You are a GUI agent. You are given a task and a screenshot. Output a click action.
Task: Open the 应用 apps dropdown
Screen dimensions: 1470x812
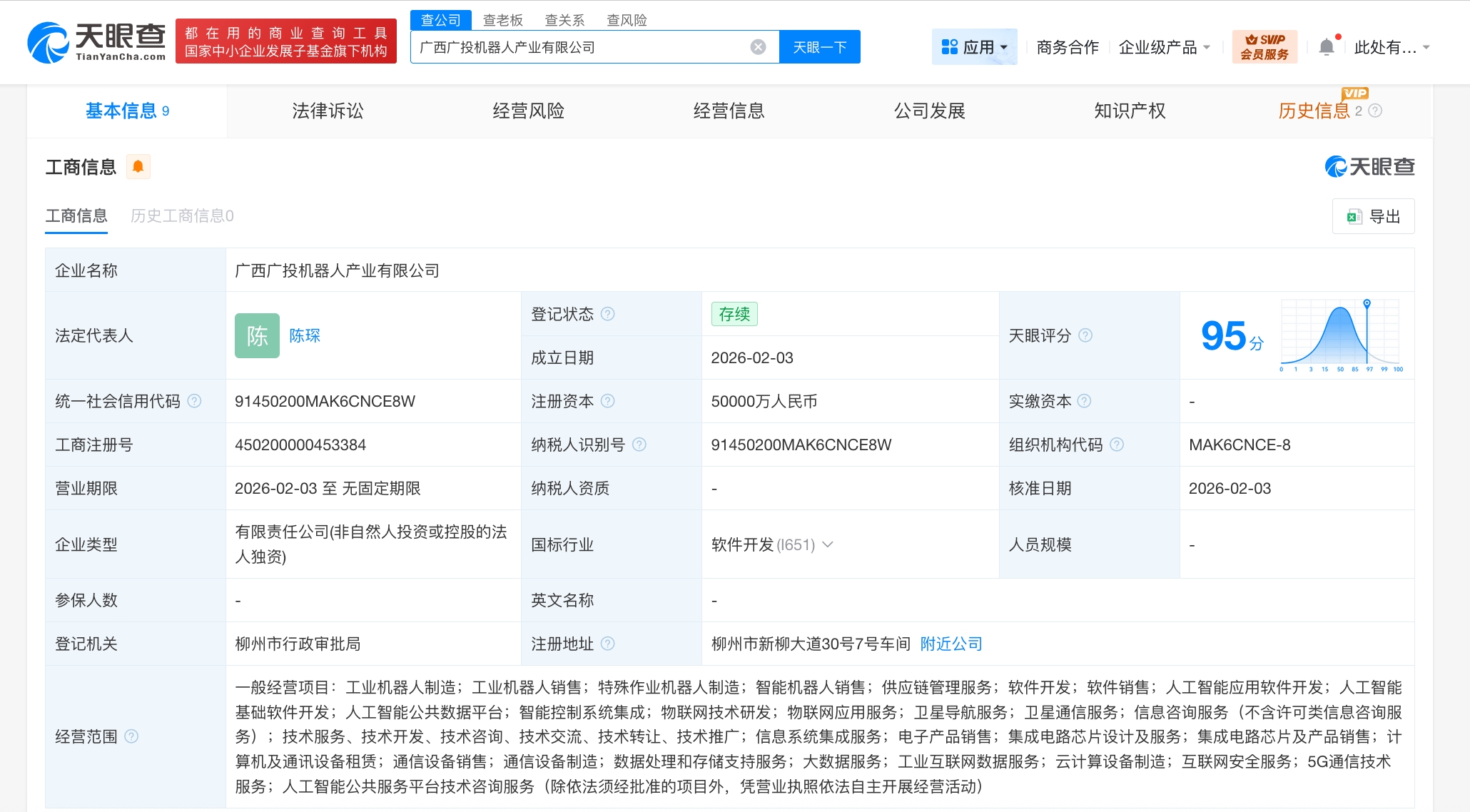[x=975, y=46]
